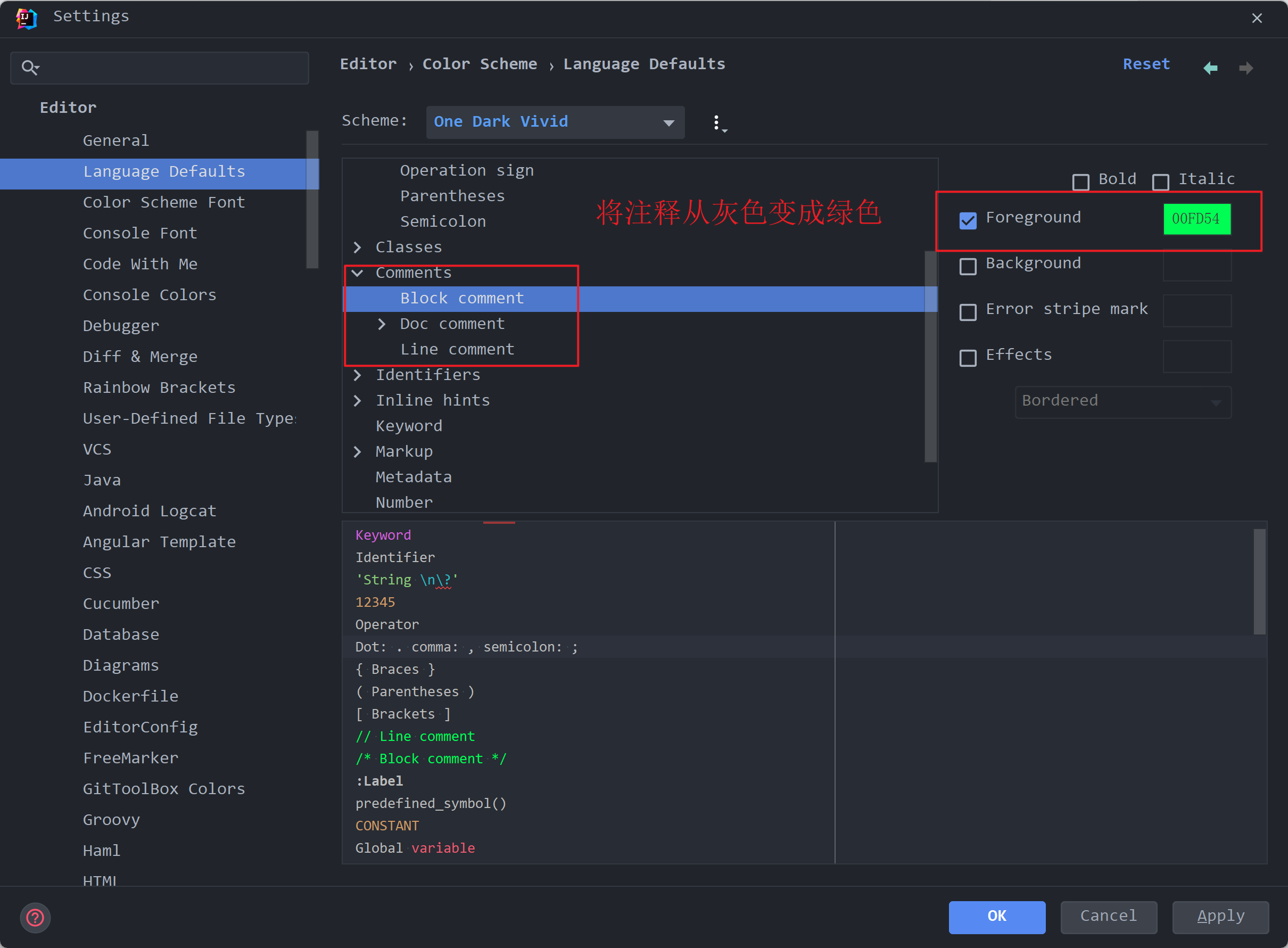Click the Reset link

tap(1145, 64)
